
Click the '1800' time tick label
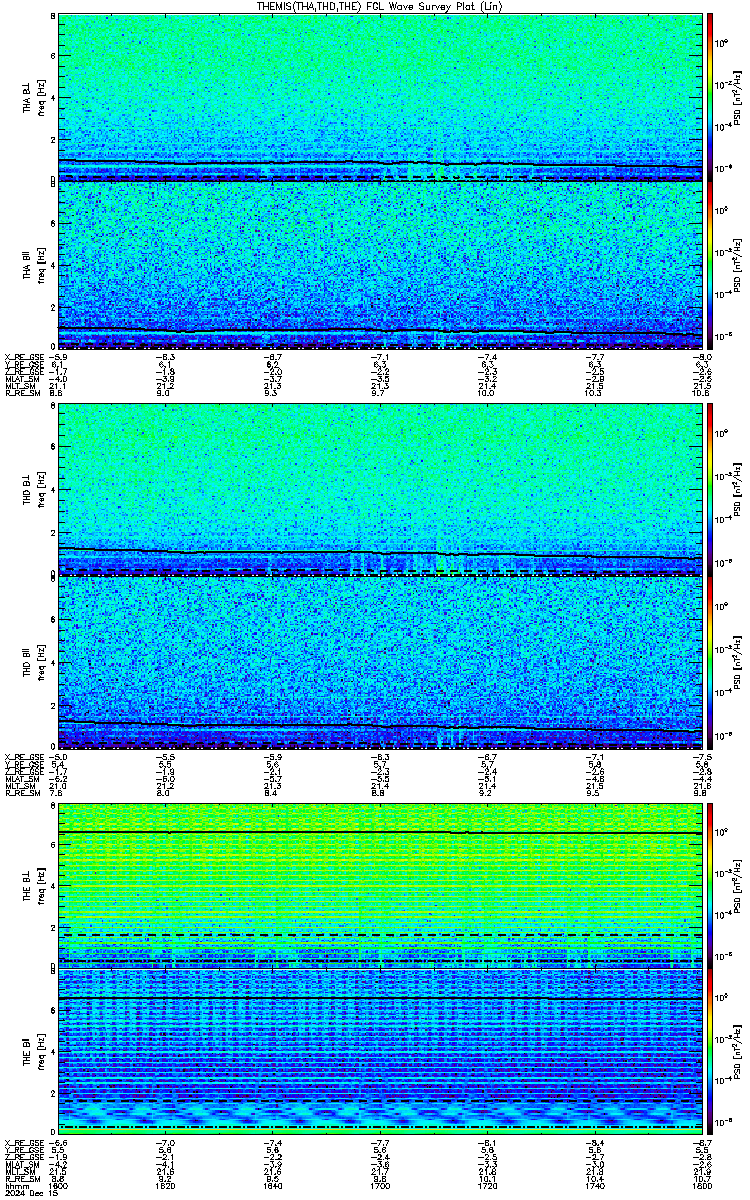700,1186
